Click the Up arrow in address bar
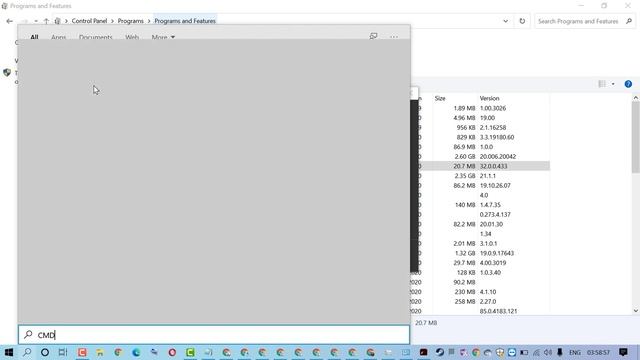640x360 pixels. coord(46,21)
